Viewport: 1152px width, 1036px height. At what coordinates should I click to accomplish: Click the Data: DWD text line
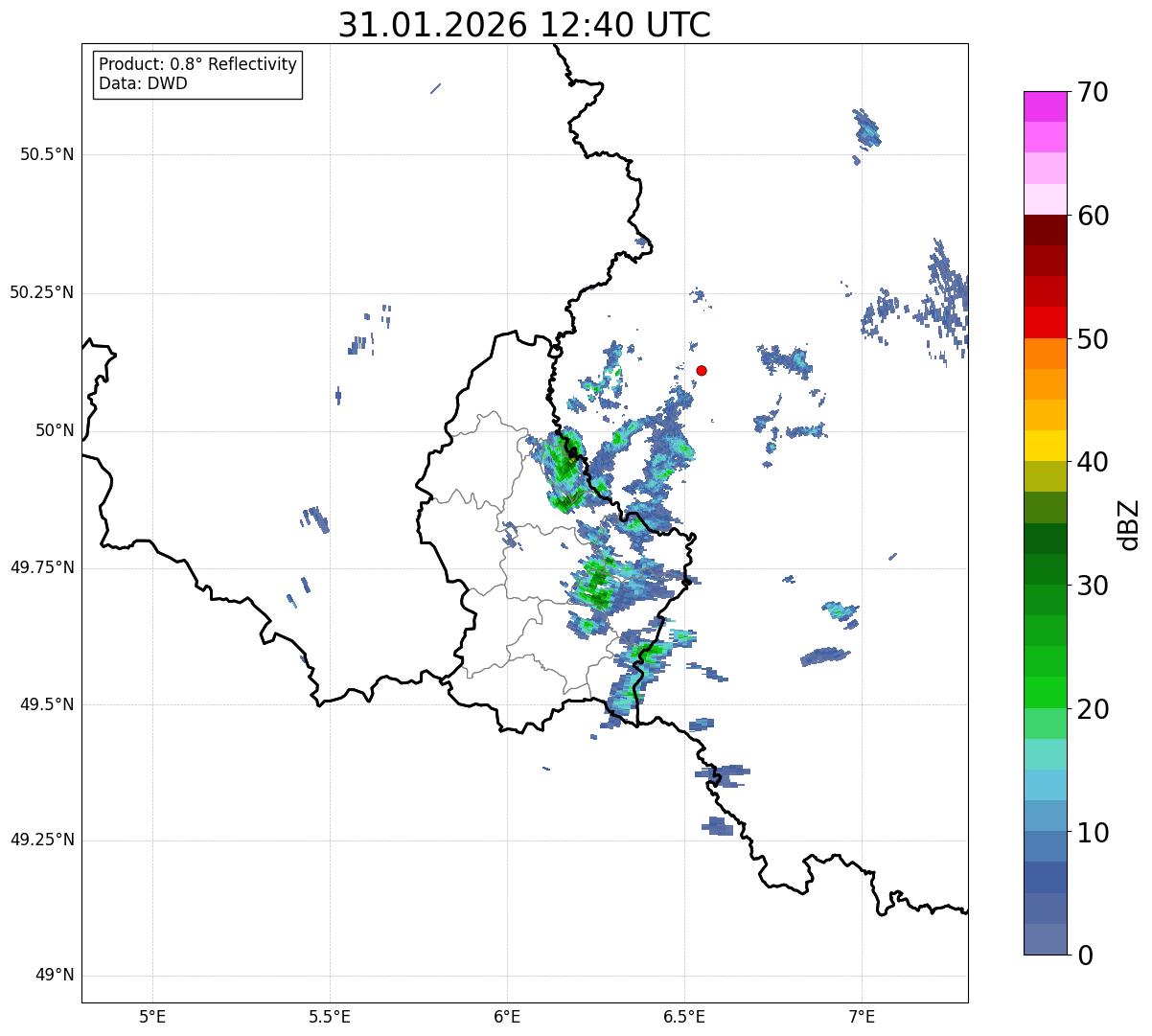click(x=143, y=83)
